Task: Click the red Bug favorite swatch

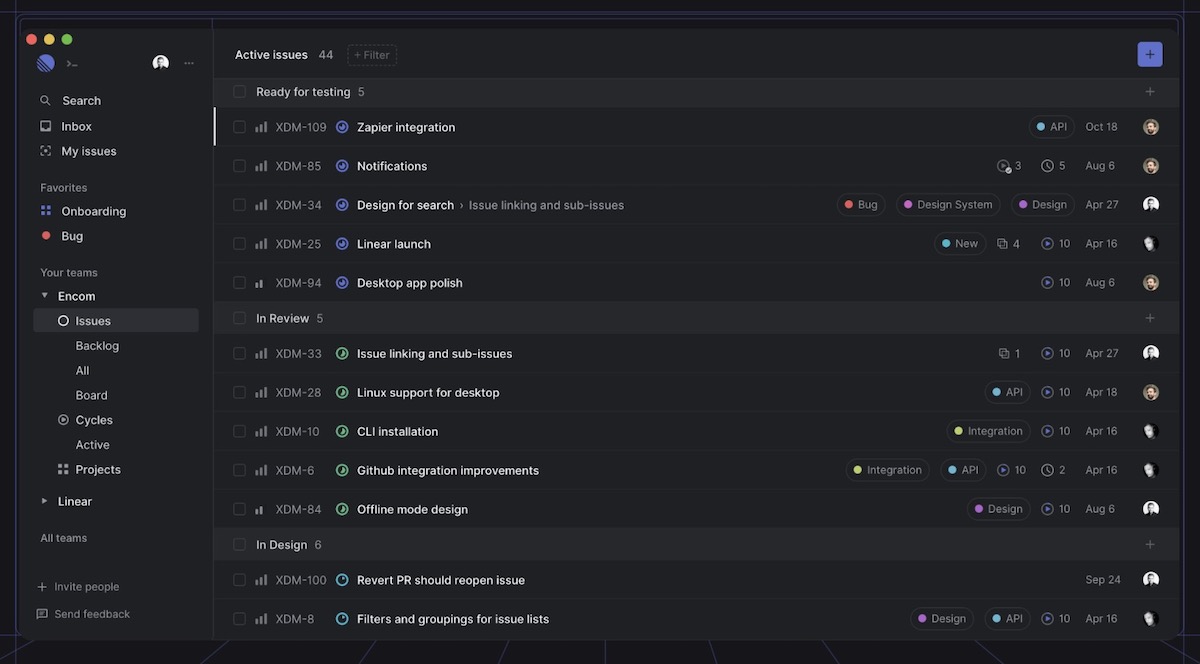Action: coord(46,235)
